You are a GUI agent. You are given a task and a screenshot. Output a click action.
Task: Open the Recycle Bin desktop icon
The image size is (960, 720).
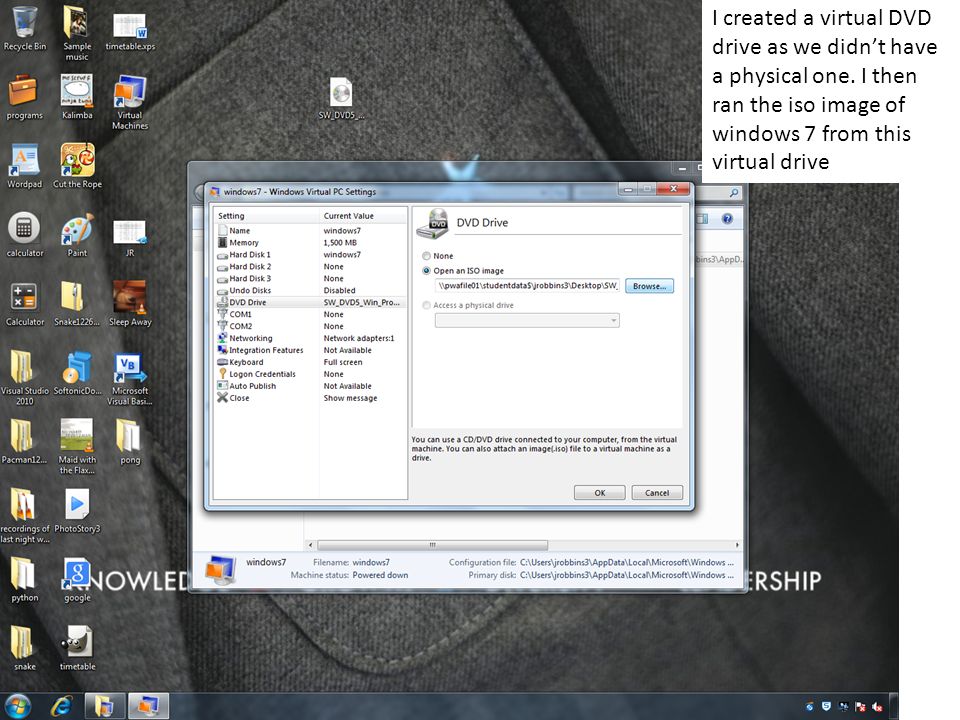24,28
